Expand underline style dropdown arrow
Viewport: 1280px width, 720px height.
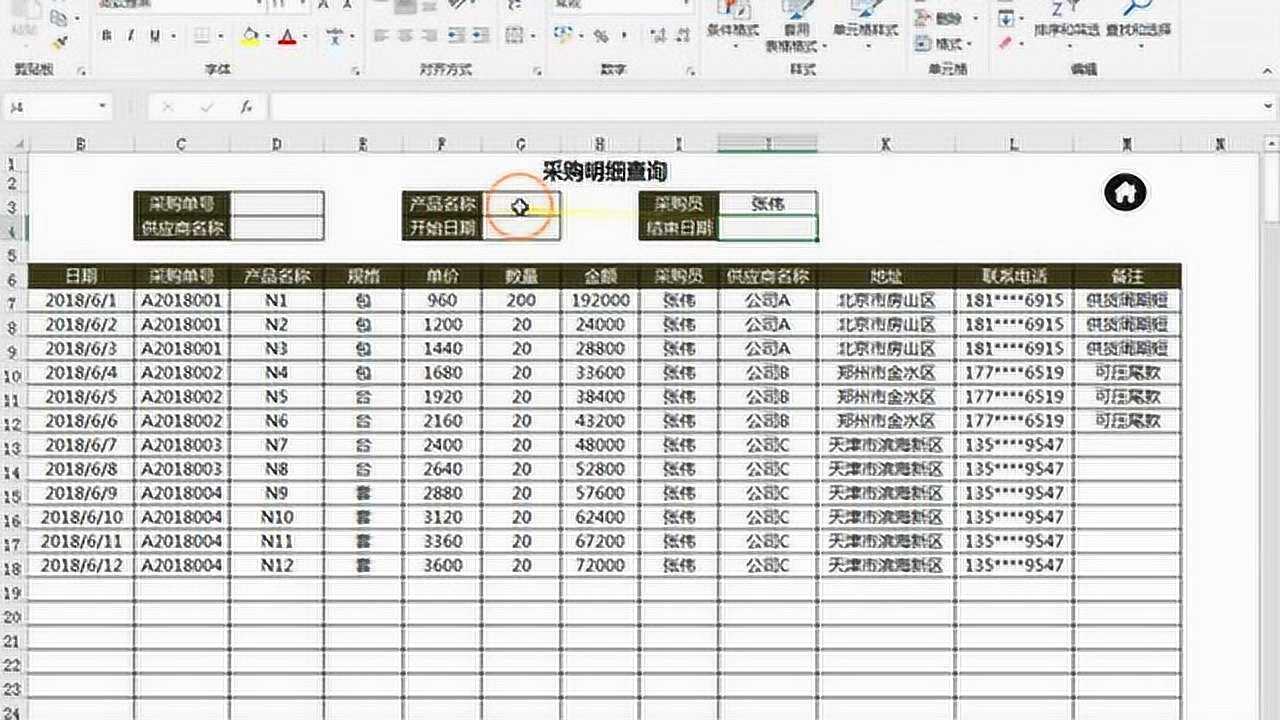pyautogui.click(x=172, y=37)
